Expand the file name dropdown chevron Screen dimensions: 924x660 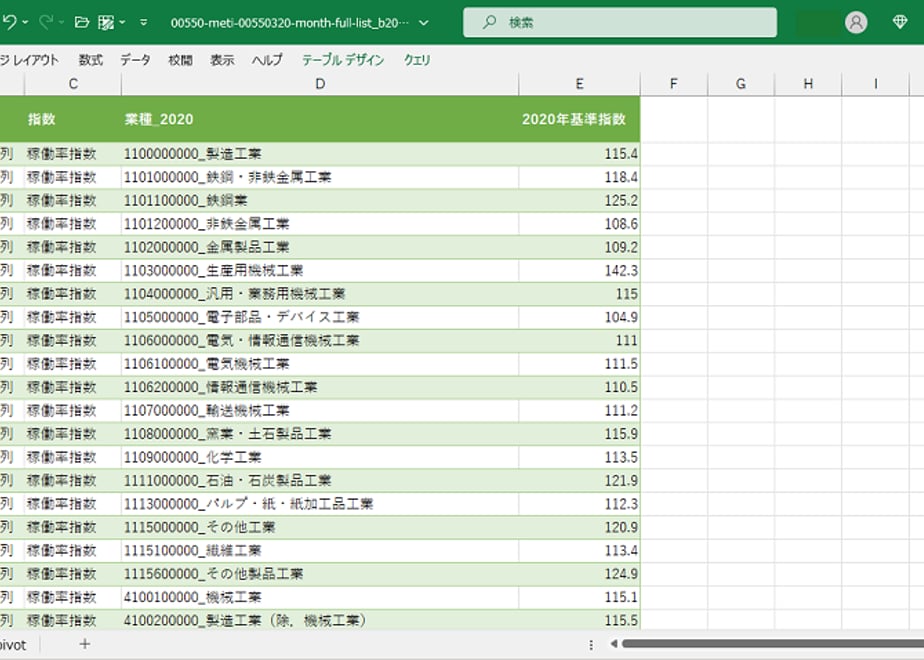click(423, 23)
